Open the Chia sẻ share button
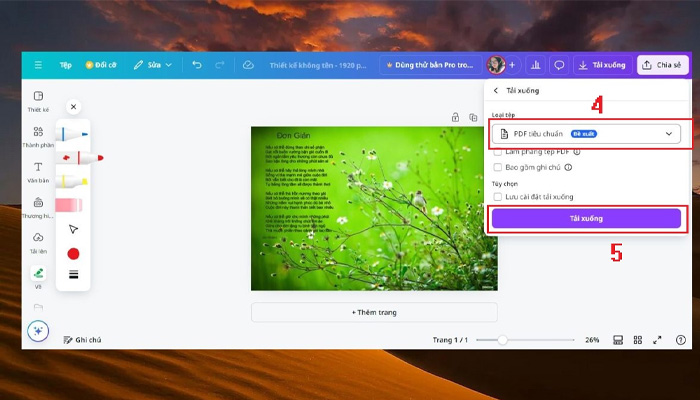The width and height of the screenshot is (700, 400). click(662, 65)
